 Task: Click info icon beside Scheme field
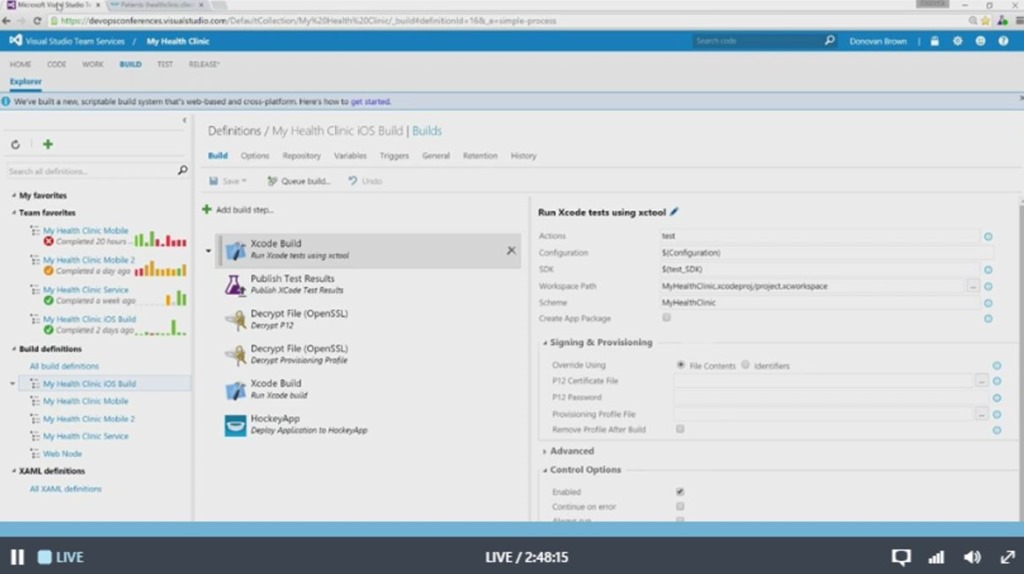click(x=988, y=303)
